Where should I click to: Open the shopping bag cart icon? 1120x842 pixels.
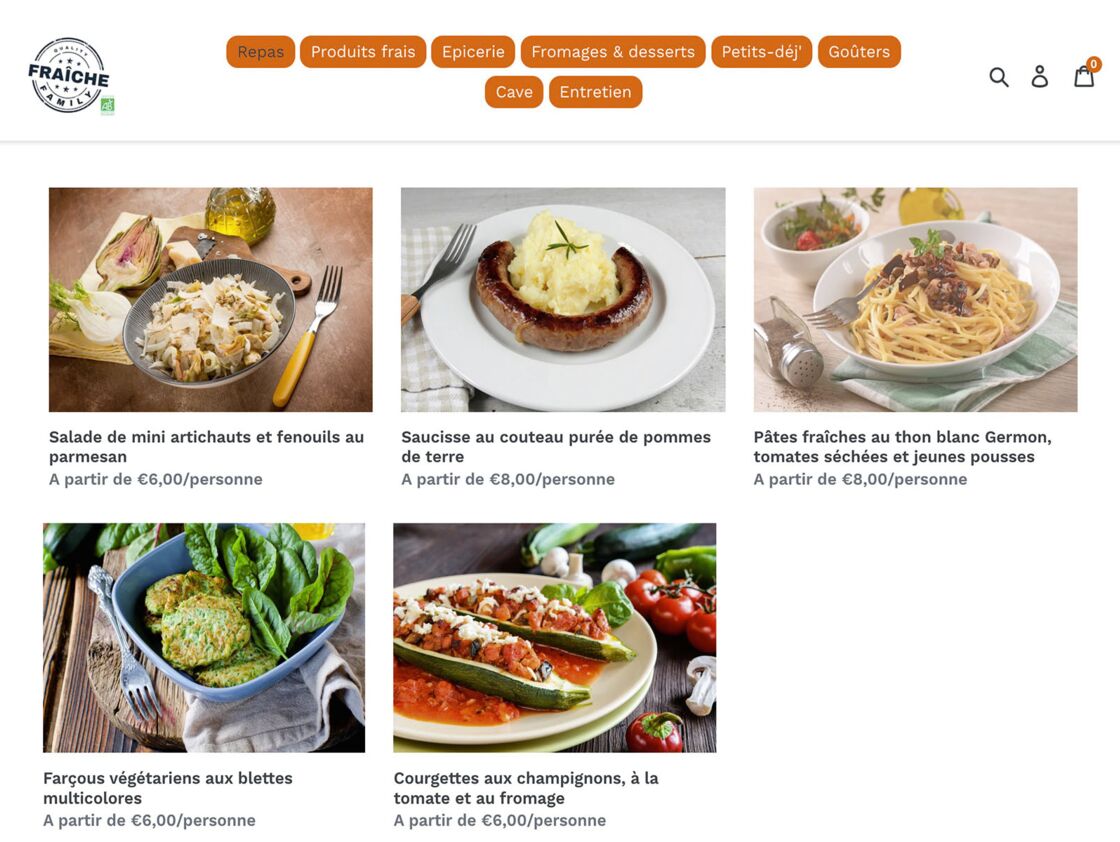tap(1086, 74)
